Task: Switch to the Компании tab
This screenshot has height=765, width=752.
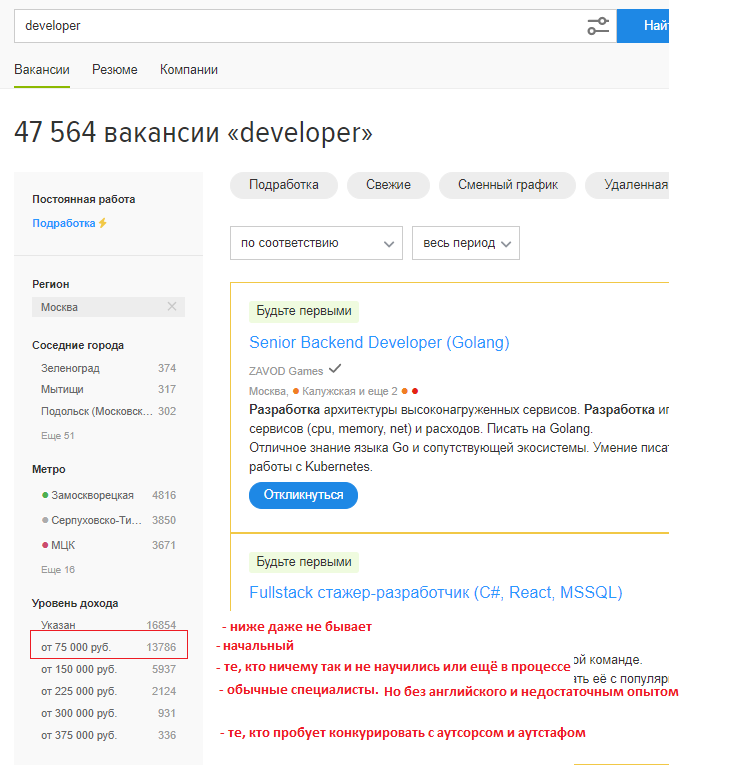Action: (189, 70)
